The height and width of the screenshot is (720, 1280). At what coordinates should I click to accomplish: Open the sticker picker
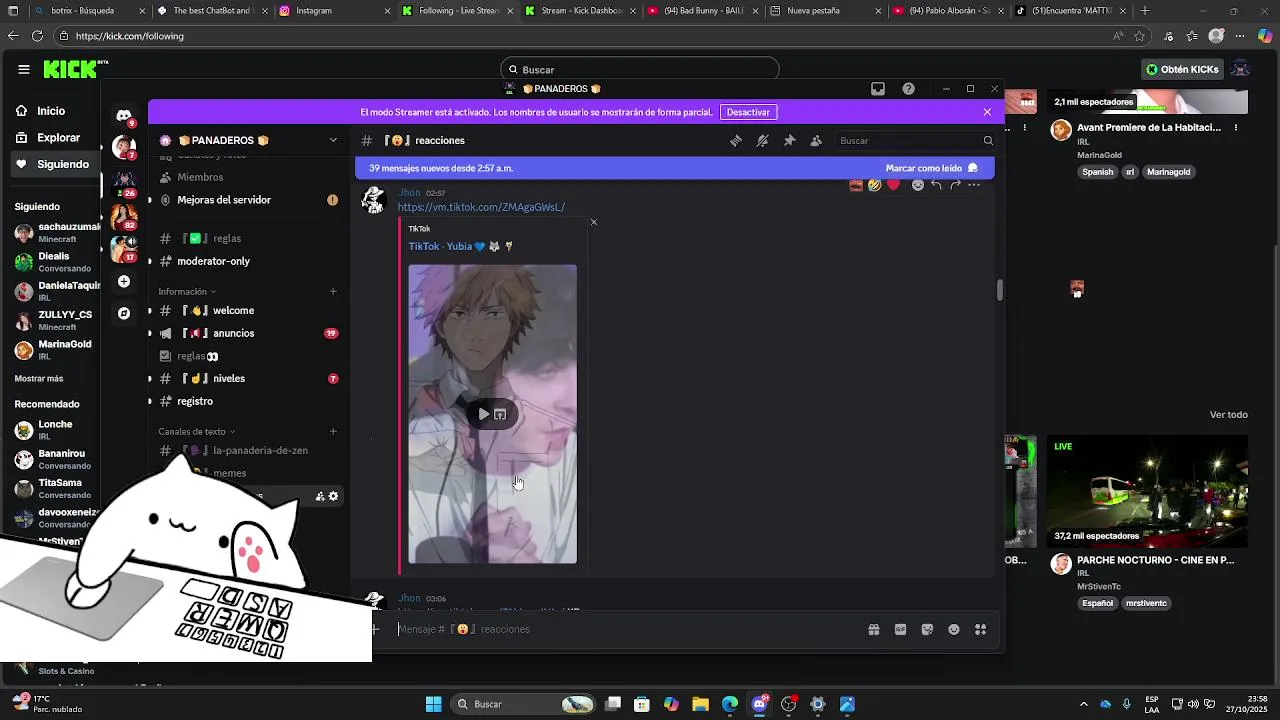pos(927,629)
